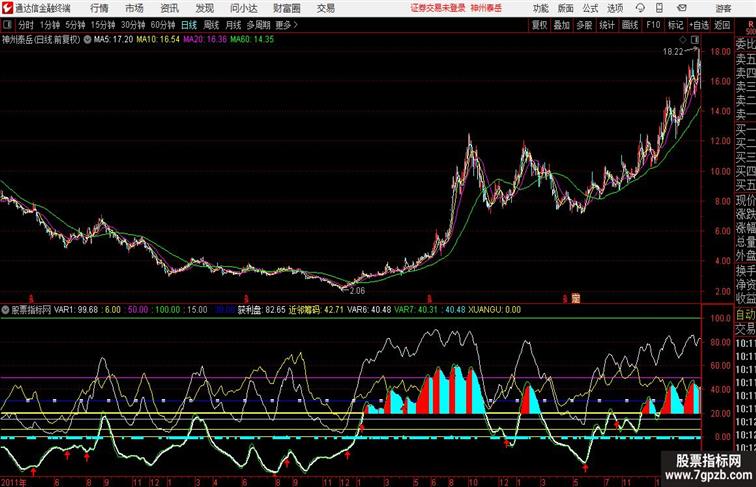
Task: Click the 多股 multi-stock button
Action: click(584, 25)
